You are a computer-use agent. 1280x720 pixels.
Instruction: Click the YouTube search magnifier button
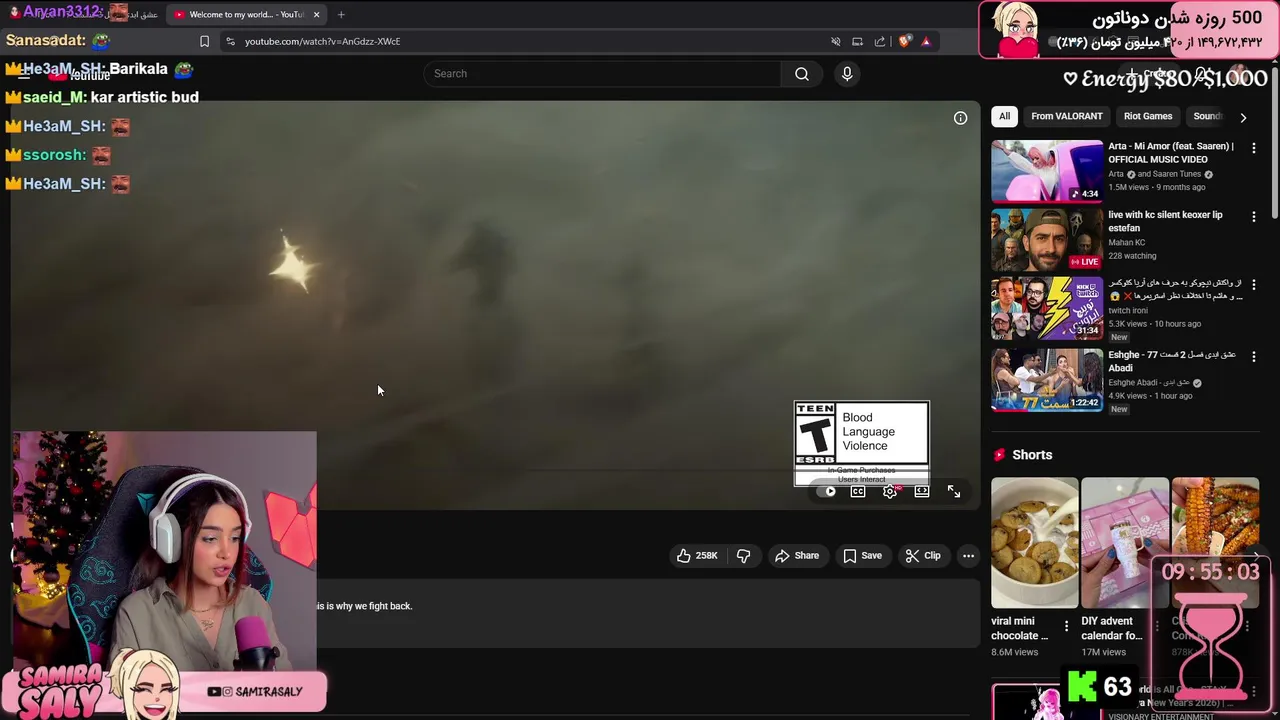pos(802,74)
